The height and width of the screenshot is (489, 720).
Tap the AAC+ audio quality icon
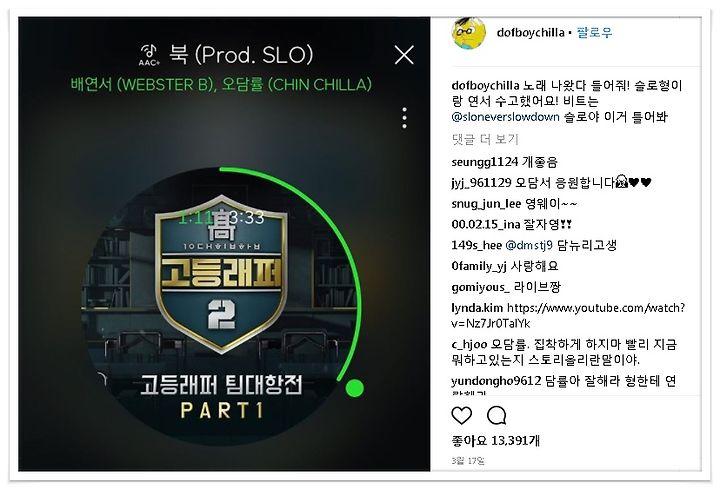click(x=149, y=55)
